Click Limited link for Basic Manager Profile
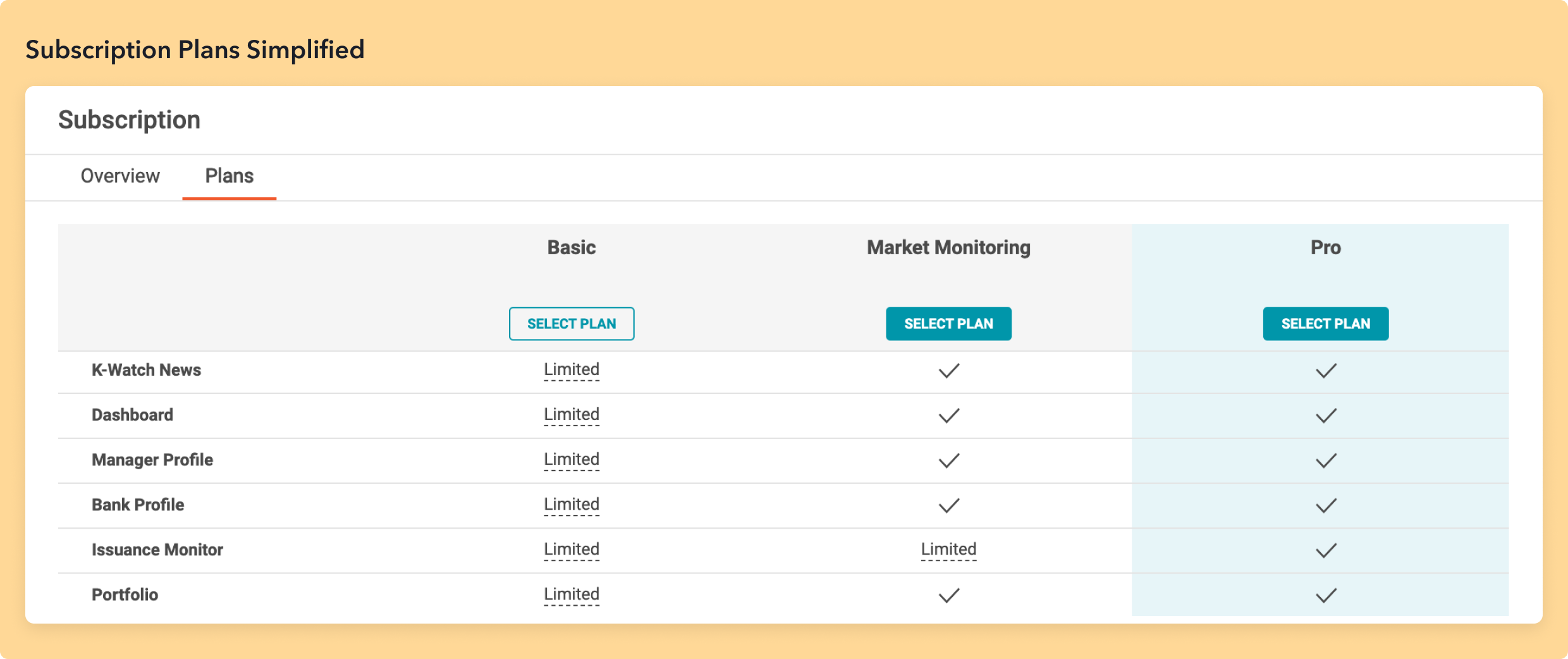Image resolution: width=1568 pixels, height=659 pixels. pos(571,460)
